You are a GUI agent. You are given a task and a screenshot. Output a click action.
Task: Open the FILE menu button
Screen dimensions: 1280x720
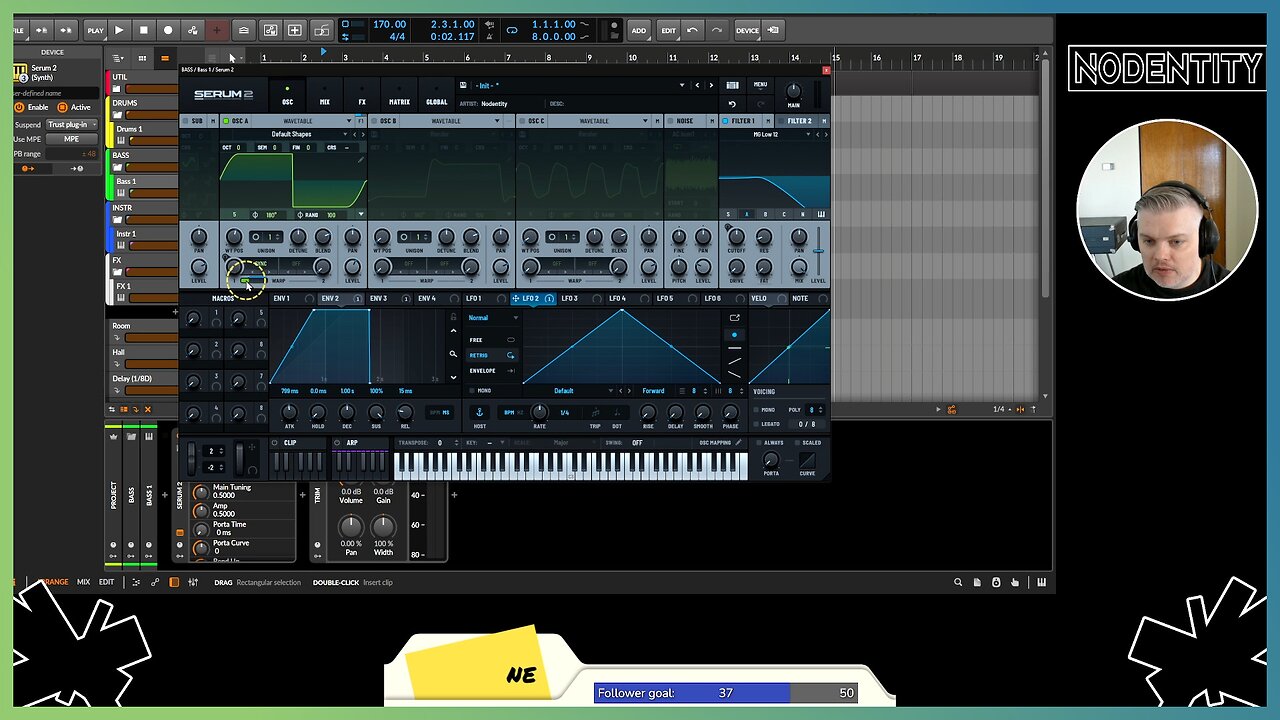pyautogui.click(x=18, y=30)
